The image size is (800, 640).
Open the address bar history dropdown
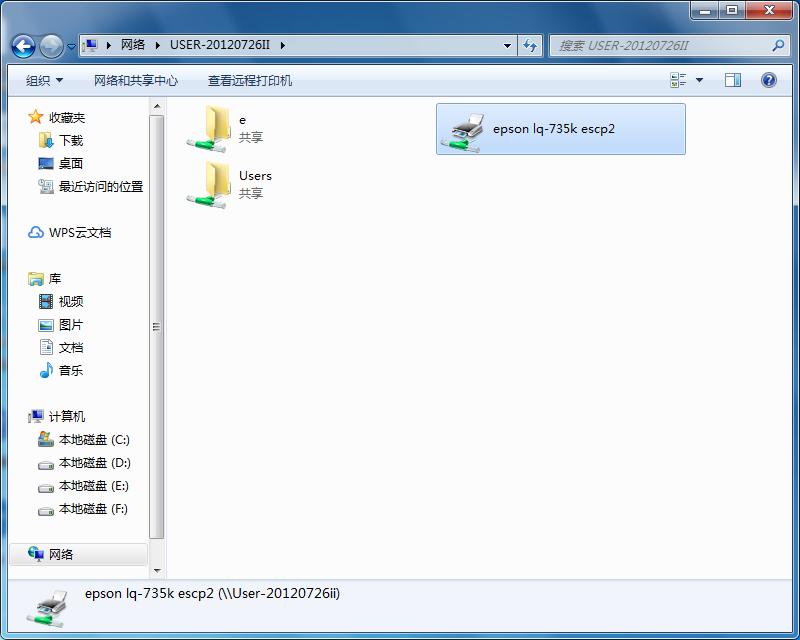(507, 45)
